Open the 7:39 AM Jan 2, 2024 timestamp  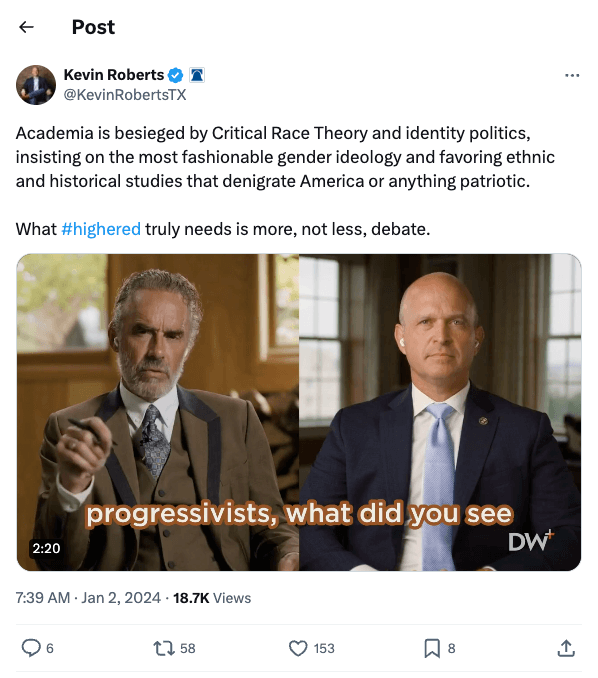(x=88, y=598)
